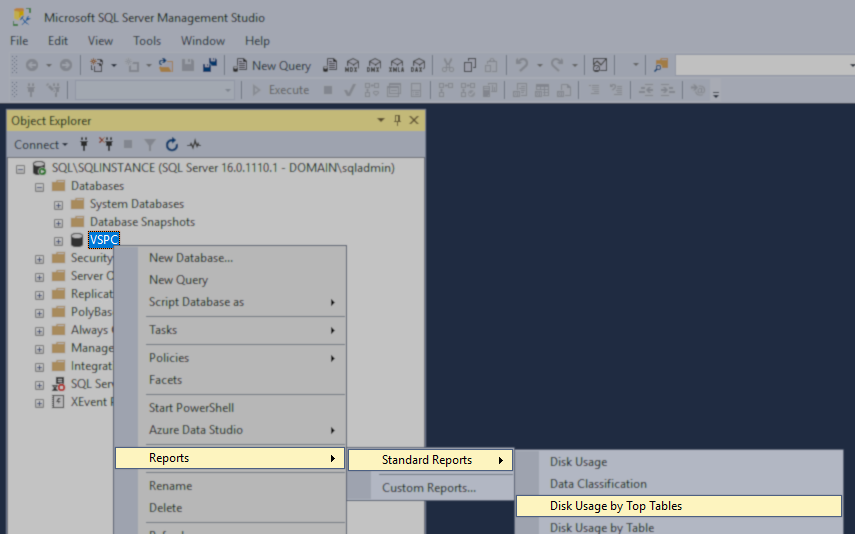Click the Undo arrow icon
This screenshot has height=534, width=855.
point(522,66)
